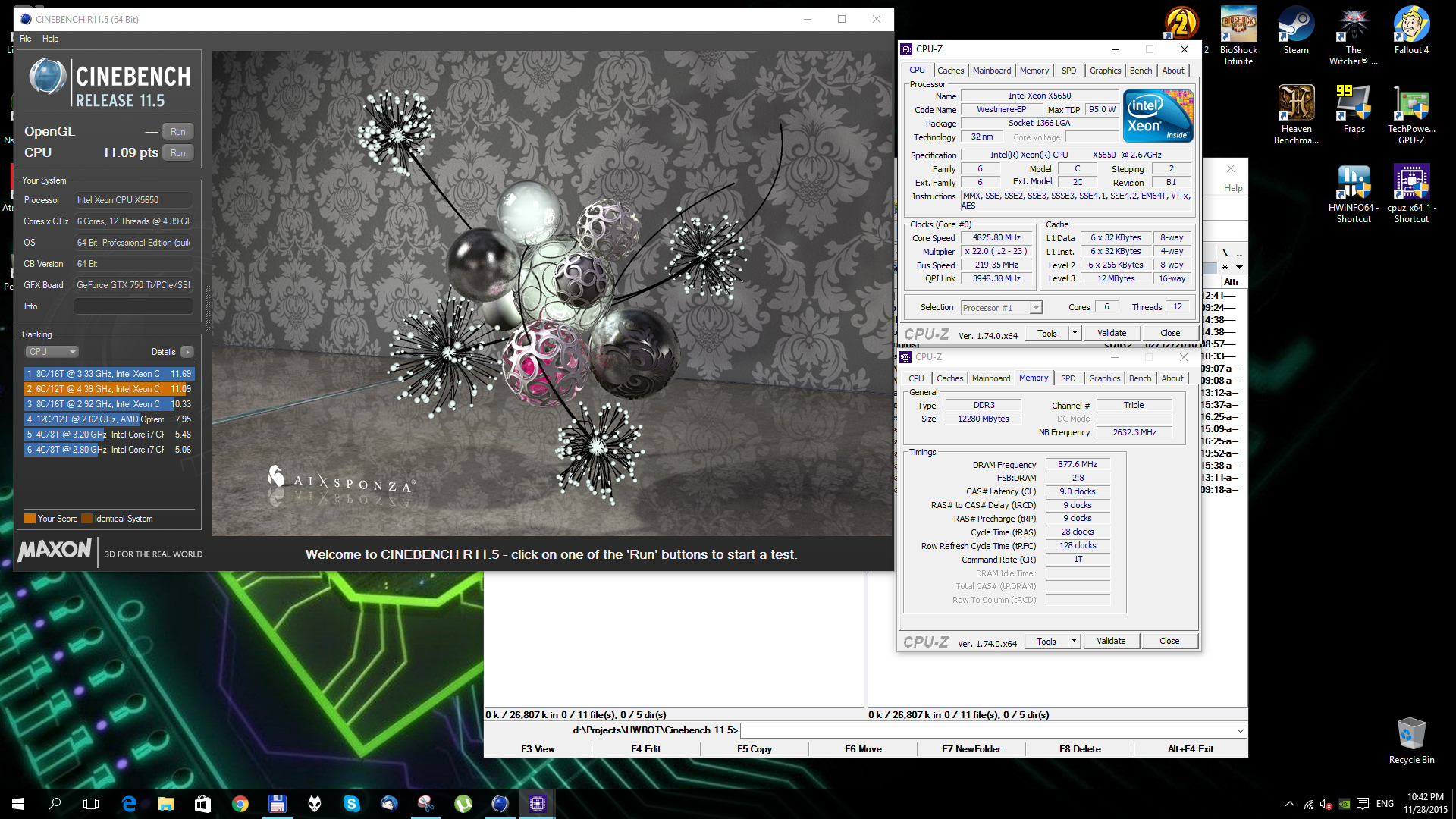Click the Intel Xeon logo badge
The width and height of the screenshot is (1456, 819).
tap(1158, 116)
